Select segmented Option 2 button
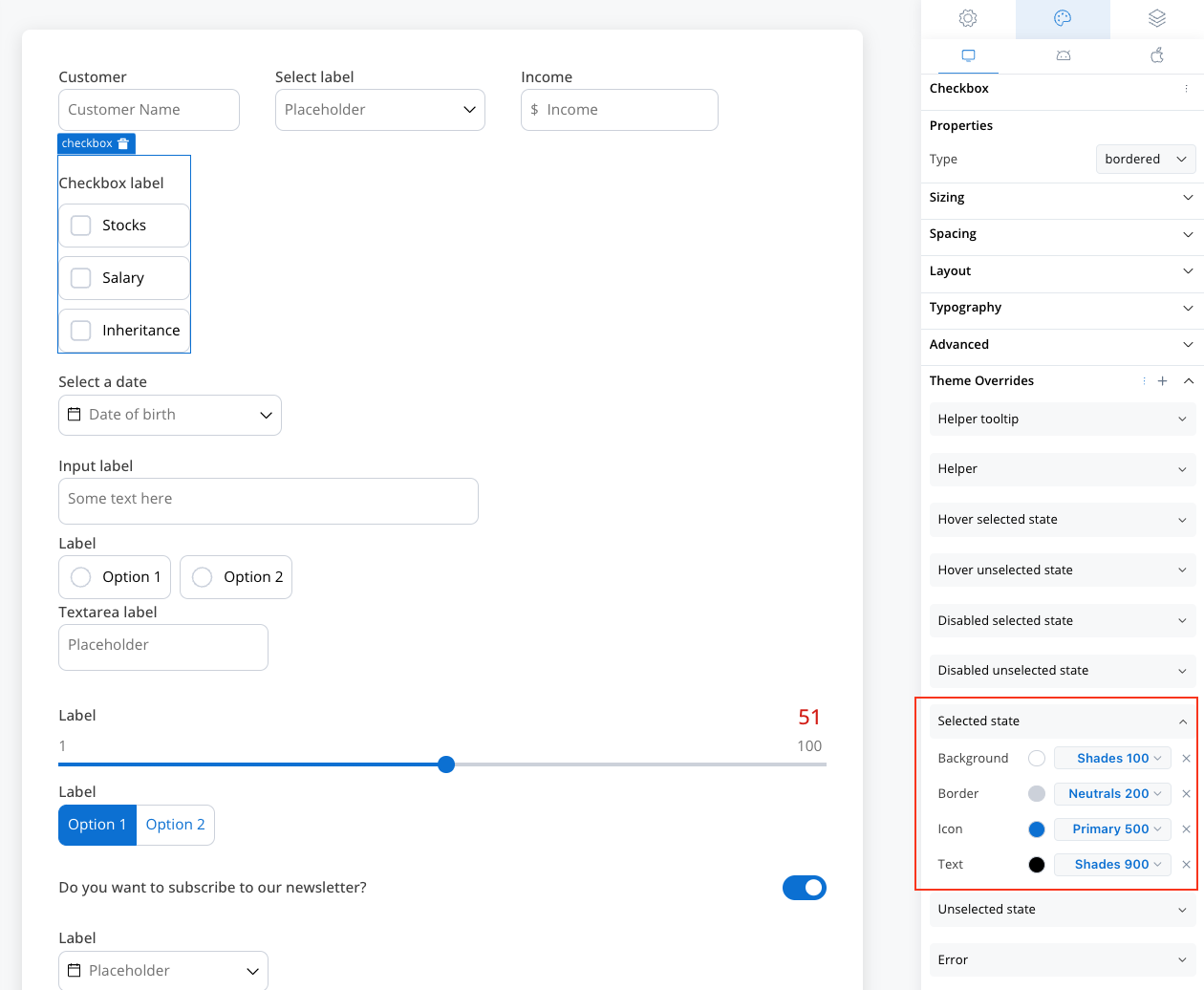The image size is (1204, 990). pyautogui.click(x=176, y=825)
